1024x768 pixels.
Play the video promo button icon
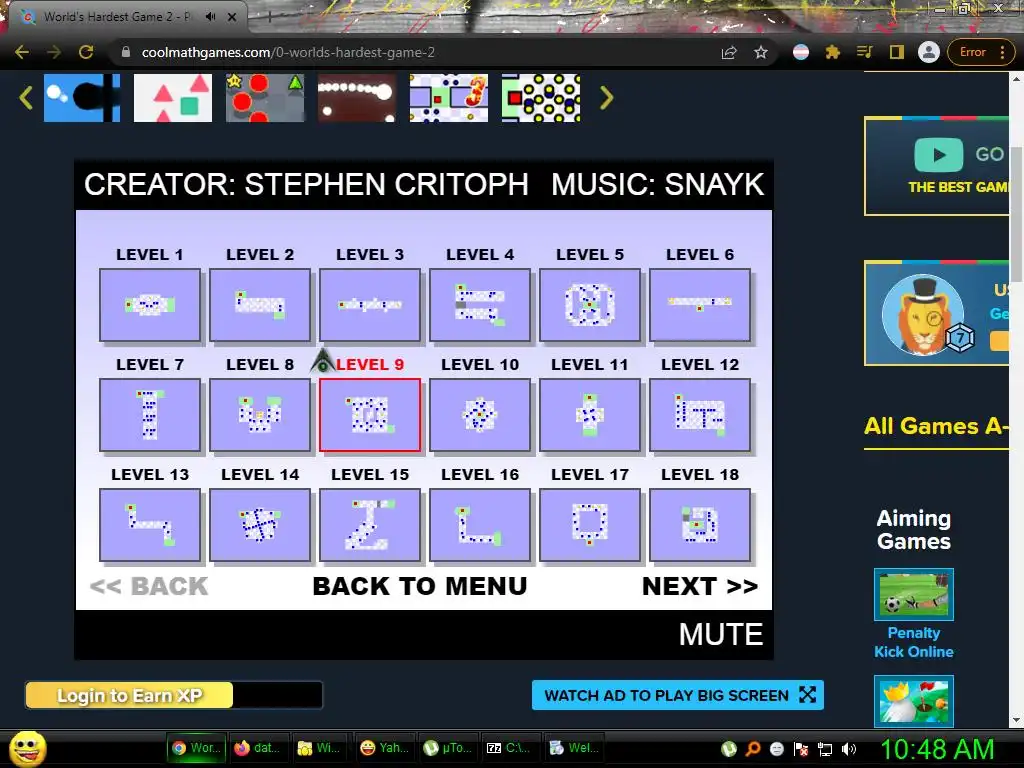pos(938,155)
